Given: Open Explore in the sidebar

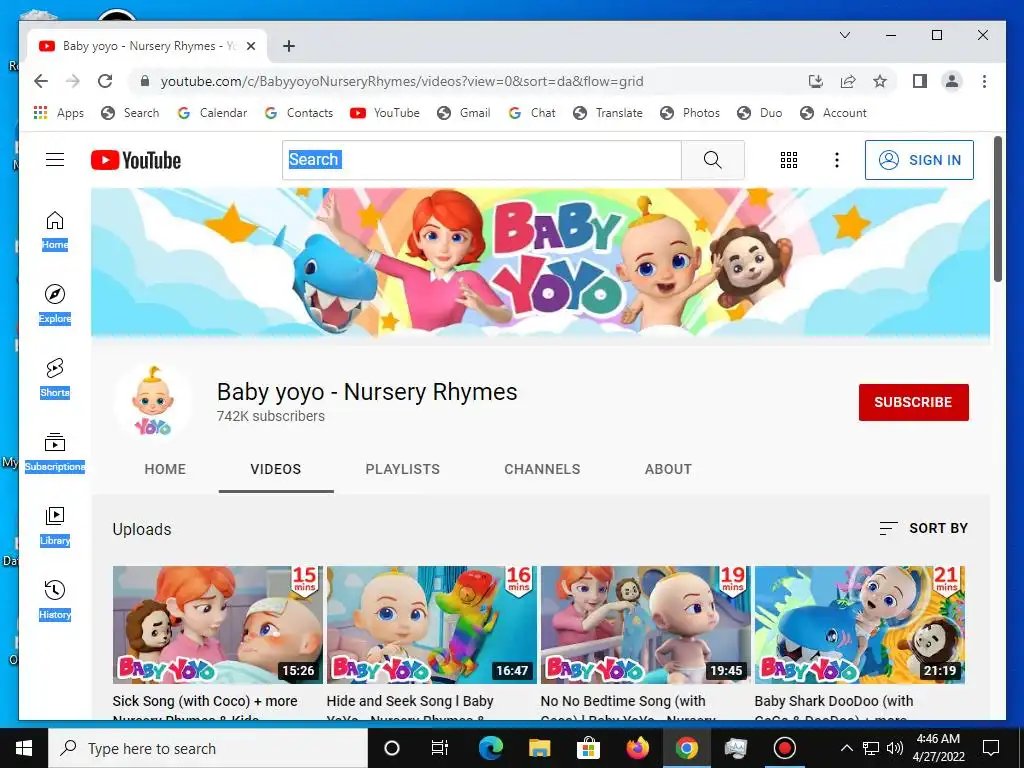Looking at the screenshot, I should (55, 304).
